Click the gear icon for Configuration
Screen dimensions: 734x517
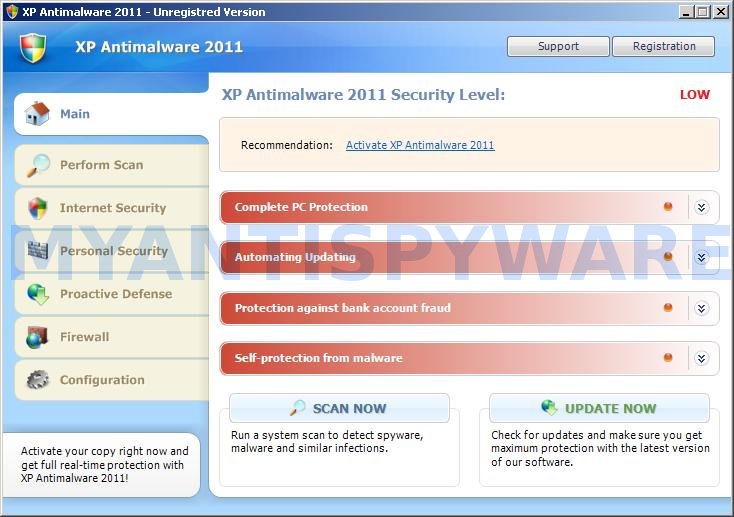pos(37,380)
